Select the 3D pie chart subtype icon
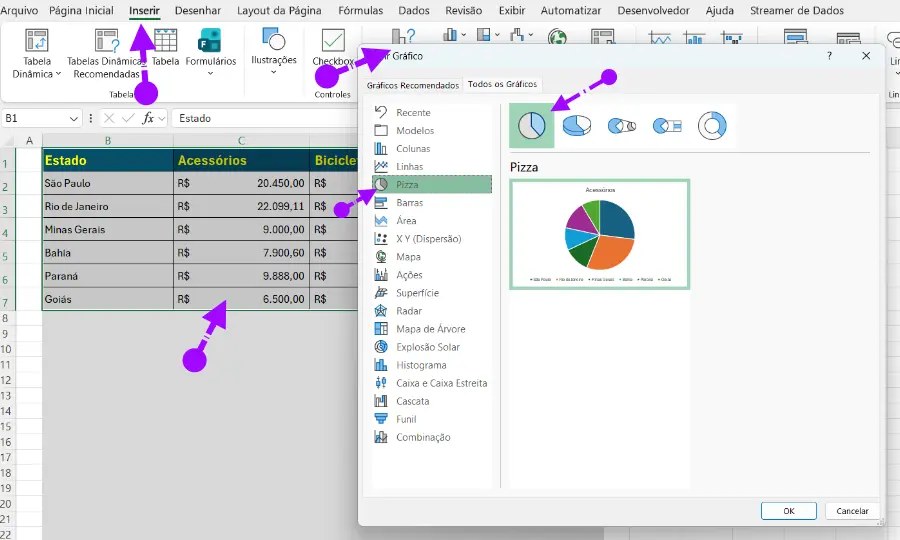Image resolution: width=900 pixels, height=540 pixels. click(x=575, y=126)
